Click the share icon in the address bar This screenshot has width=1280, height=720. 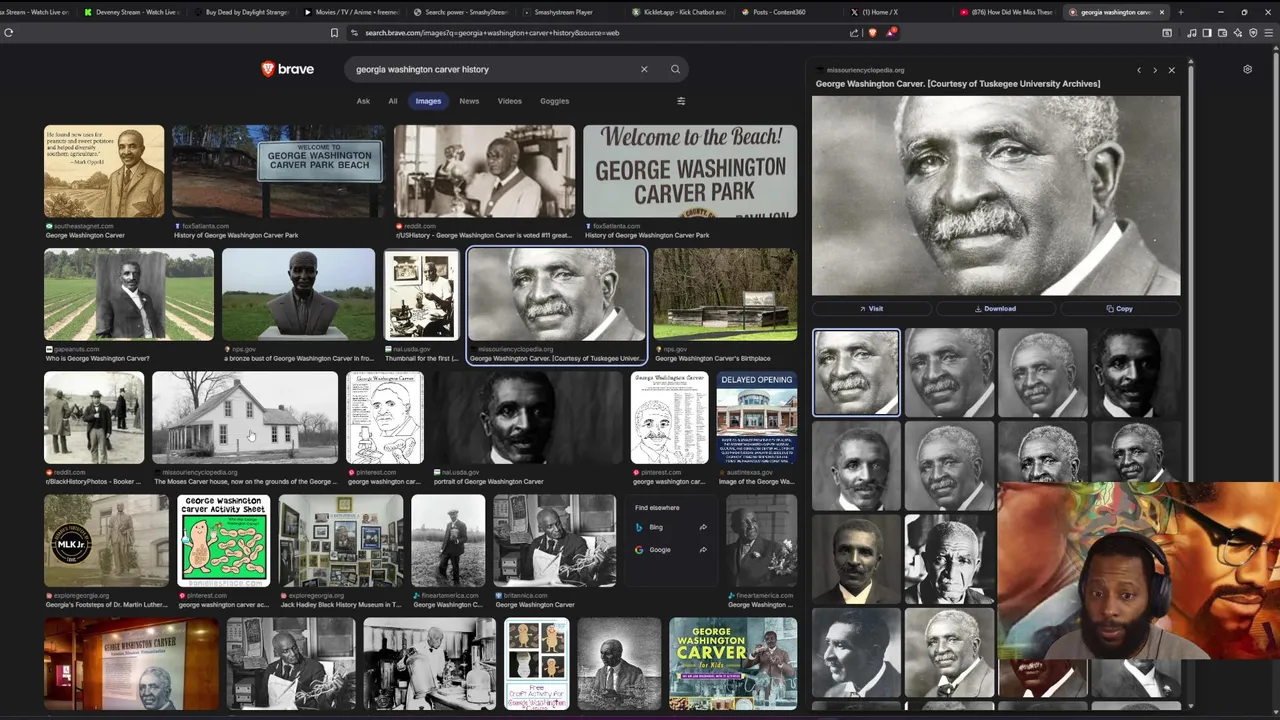854,32
